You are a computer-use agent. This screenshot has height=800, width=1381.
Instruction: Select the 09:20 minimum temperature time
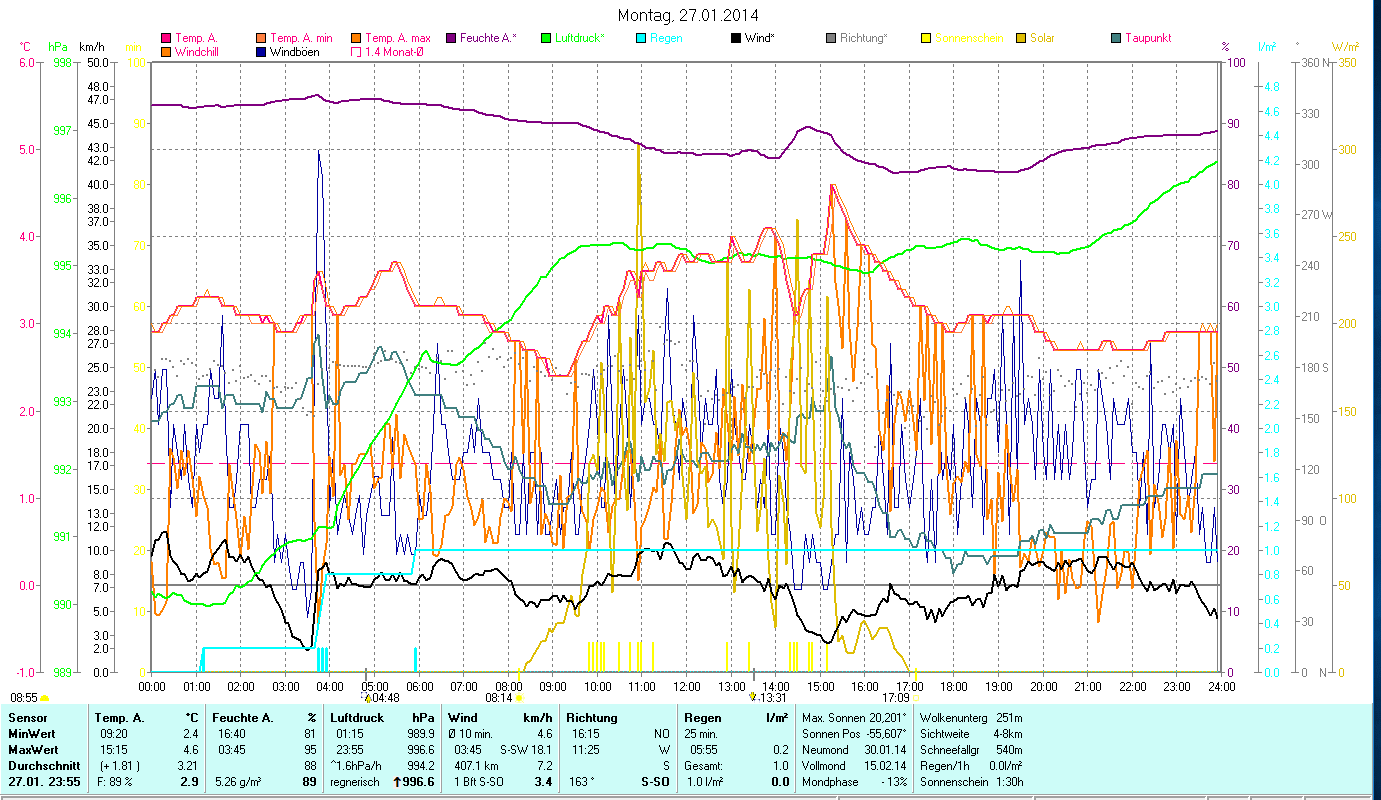point(112,734)
